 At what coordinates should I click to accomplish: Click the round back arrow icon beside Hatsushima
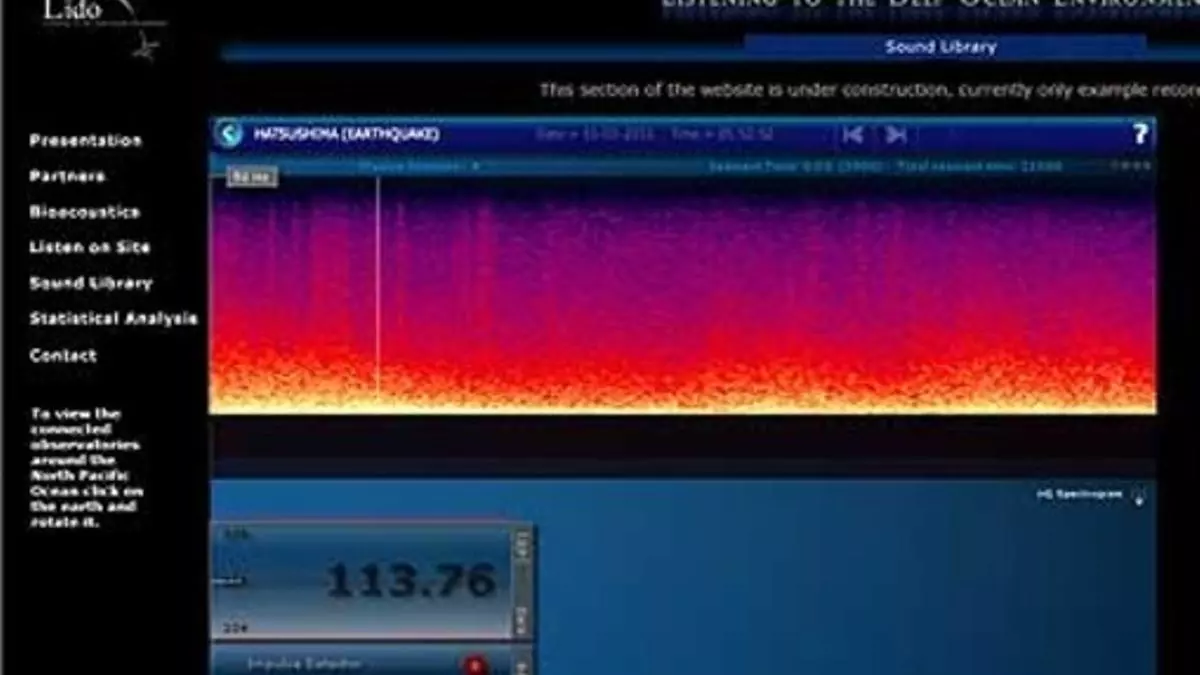click(230, 134)
